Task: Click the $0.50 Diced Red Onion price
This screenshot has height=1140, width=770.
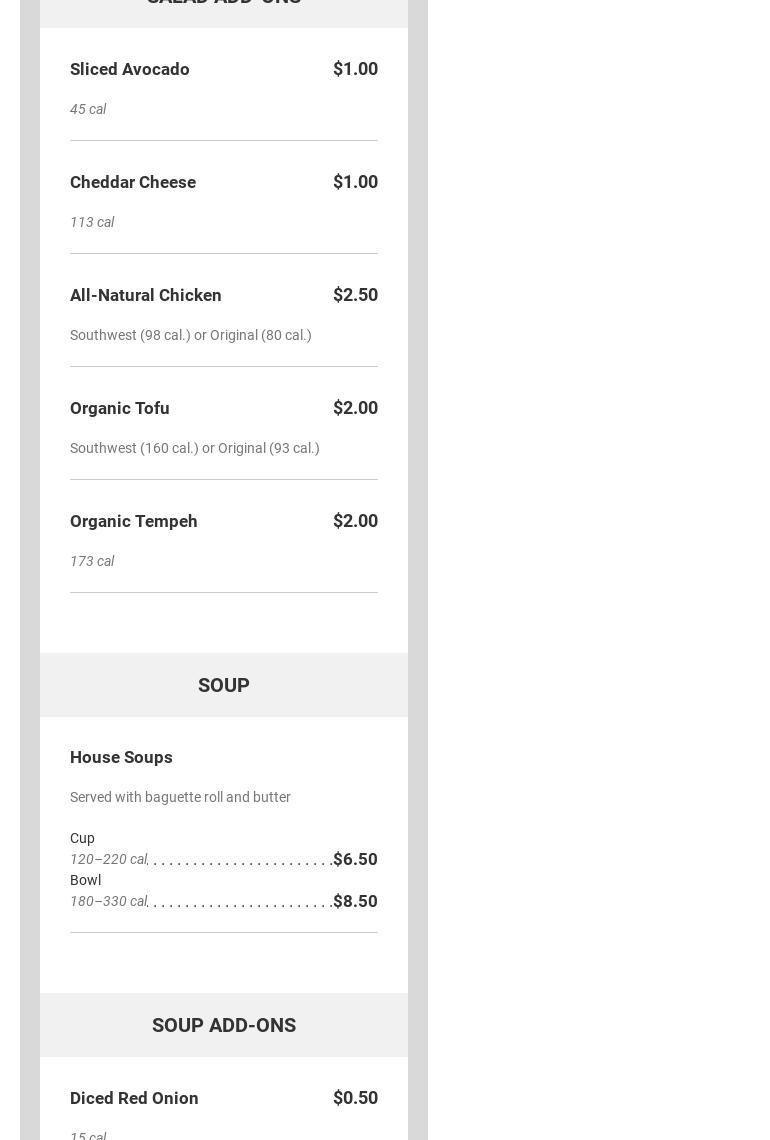Action: pyautogui.click(x=355, y=1098)
